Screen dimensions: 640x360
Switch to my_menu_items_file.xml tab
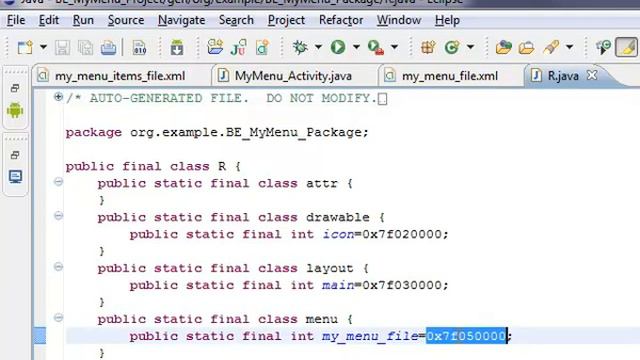coord(120,76)
